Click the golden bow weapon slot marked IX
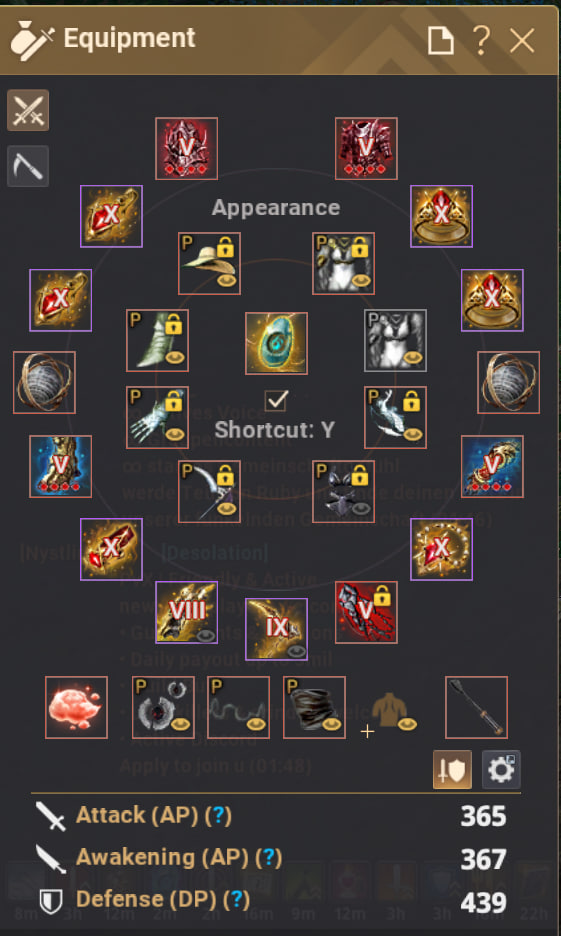This screenshot has height=936, width=561. pyautogui.click(x=276, y=629)
